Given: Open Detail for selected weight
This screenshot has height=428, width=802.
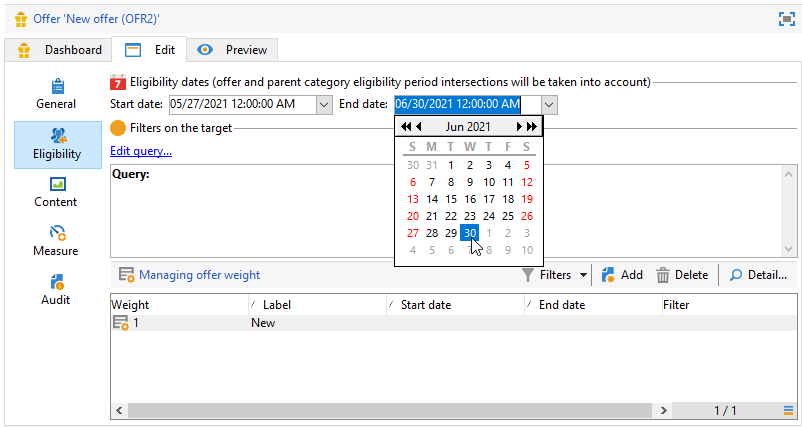Looking at the screenshot, I should click(x=757, y=275).
